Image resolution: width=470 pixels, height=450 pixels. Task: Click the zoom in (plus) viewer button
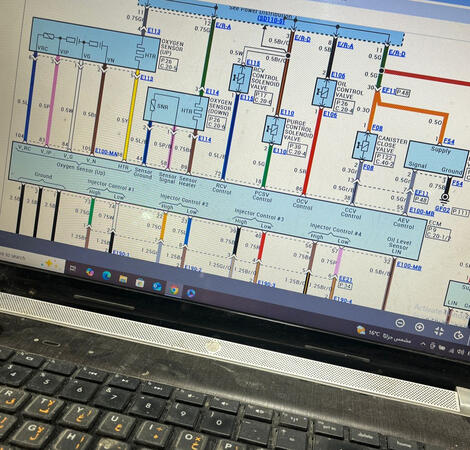pyautogui.click(x=419, y=327)
